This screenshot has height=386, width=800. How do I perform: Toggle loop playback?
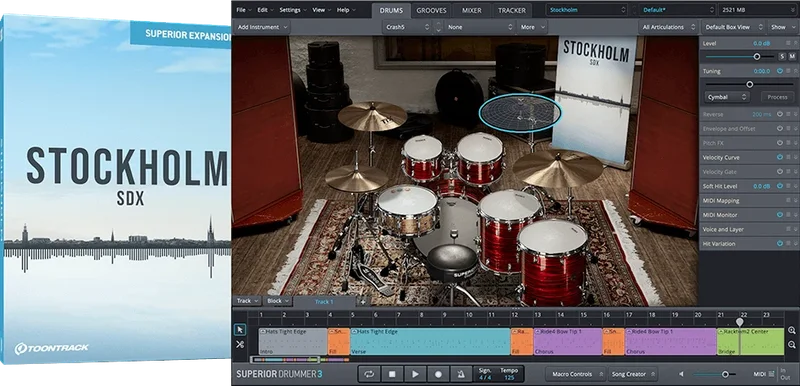pyautogui.click(x=369, y=374)
